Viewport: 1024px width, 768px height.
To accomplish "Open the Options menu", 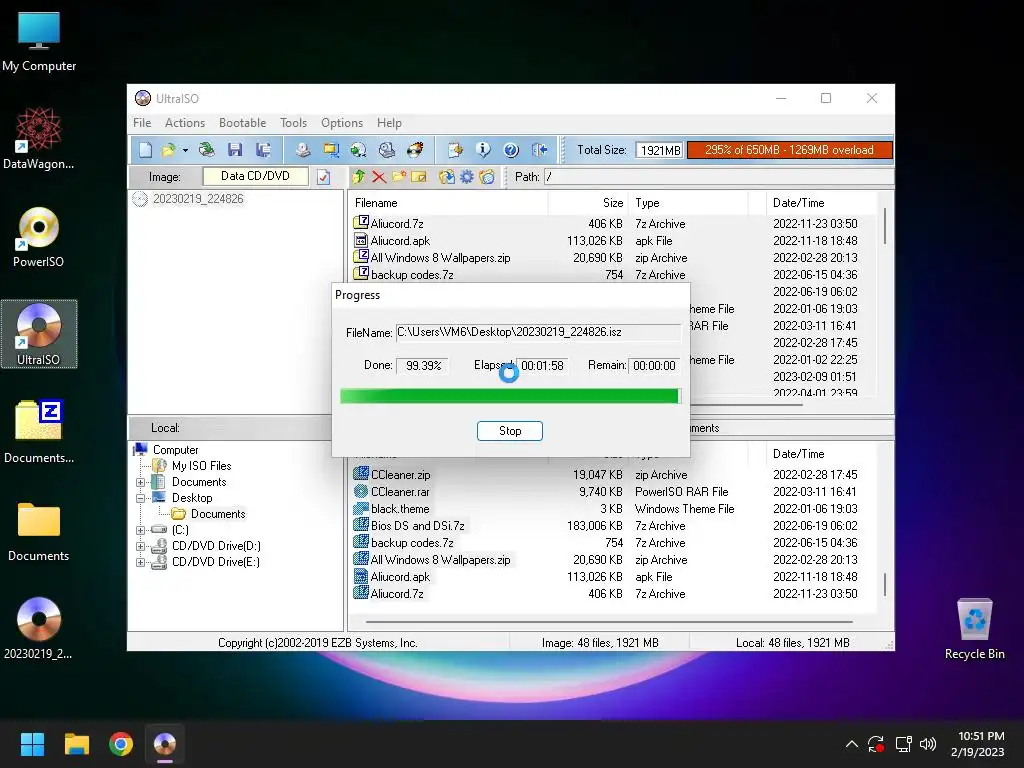I will point(342,123).
